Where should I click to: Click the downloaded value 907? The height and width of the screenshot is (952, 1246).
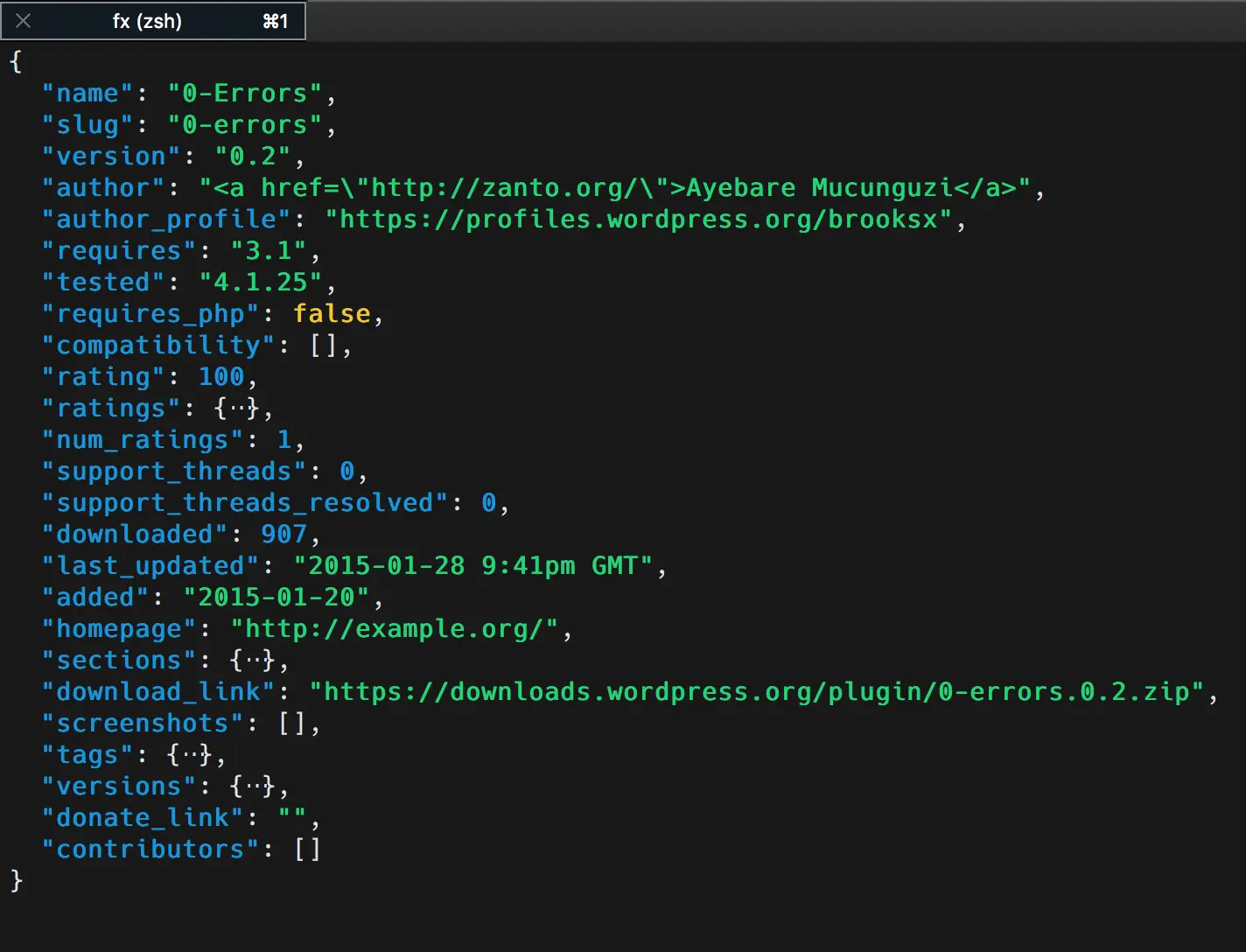pyautogui.click(x=284, y=535)
